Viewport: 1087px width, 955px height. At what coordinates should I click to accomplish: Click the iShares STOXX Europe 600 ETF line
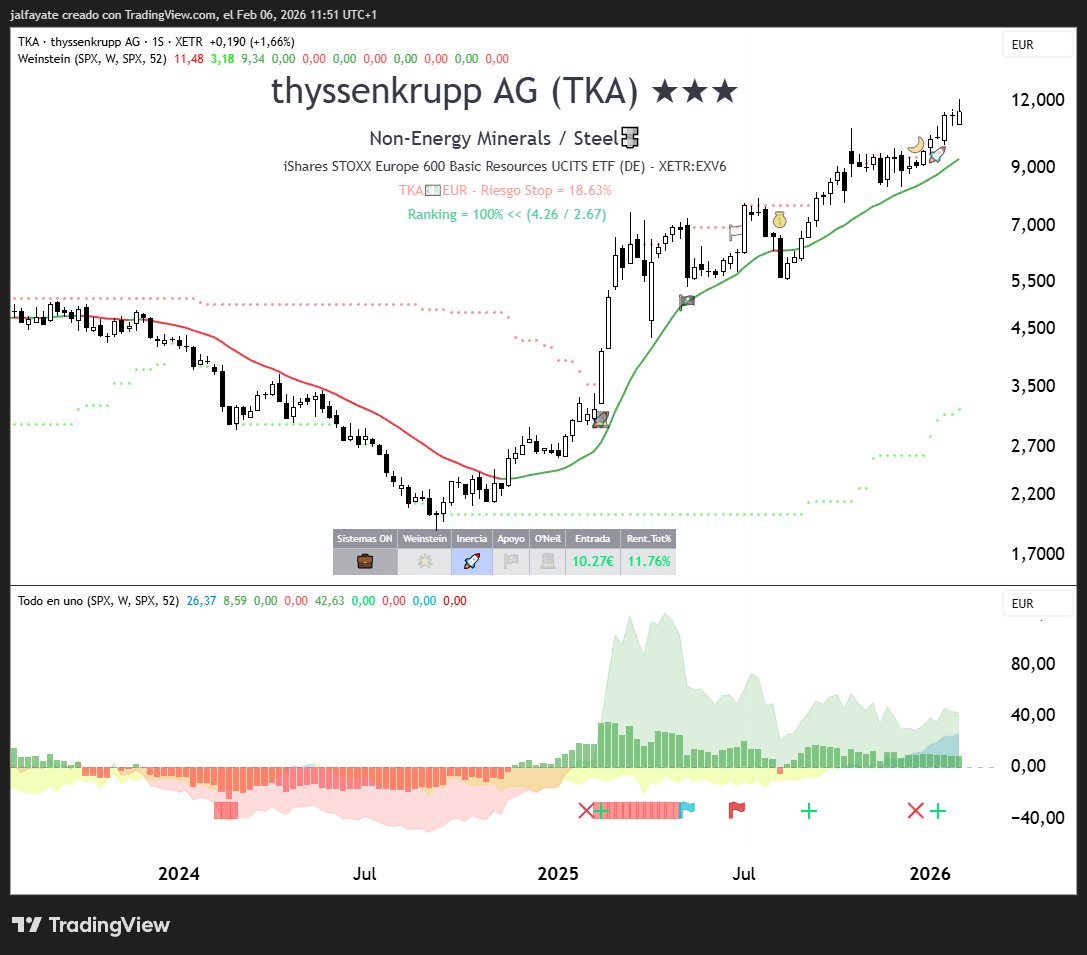coord(505,166)
